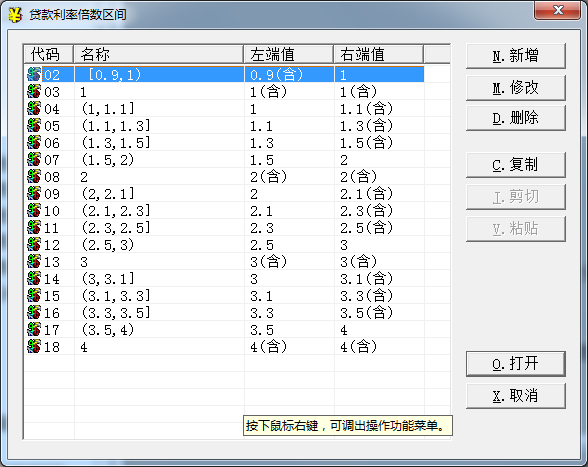Click right value 1.1(含)
Viewport: 588px width, 467px height.
366,109
